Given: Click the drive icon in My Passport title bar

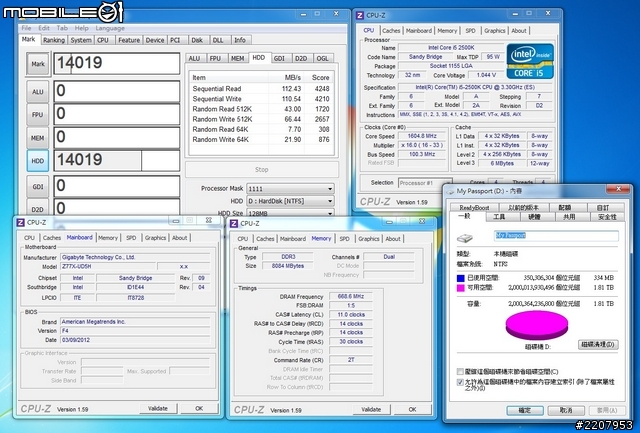Looking at the screenshot, I should (x=451, y=191).
